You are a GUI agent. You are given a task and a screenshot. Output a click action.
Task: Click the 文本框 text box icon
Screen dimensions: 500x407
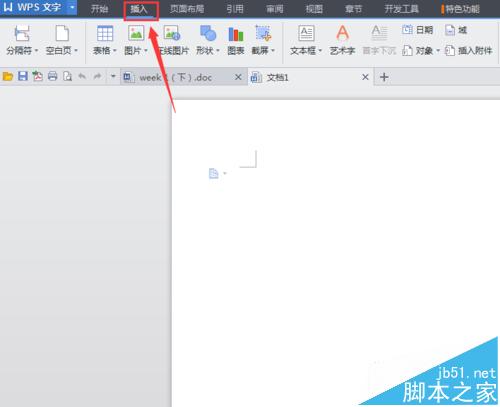pyautogui.click(x=306, y=33)
